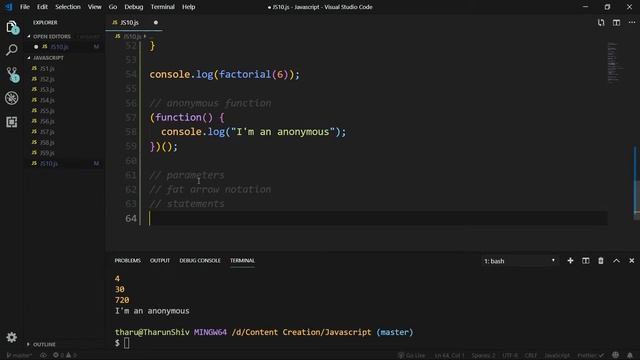Split the terminal panel
This screenshot has height=360, width=640.
pyautogui.click(x=585, y=261)
